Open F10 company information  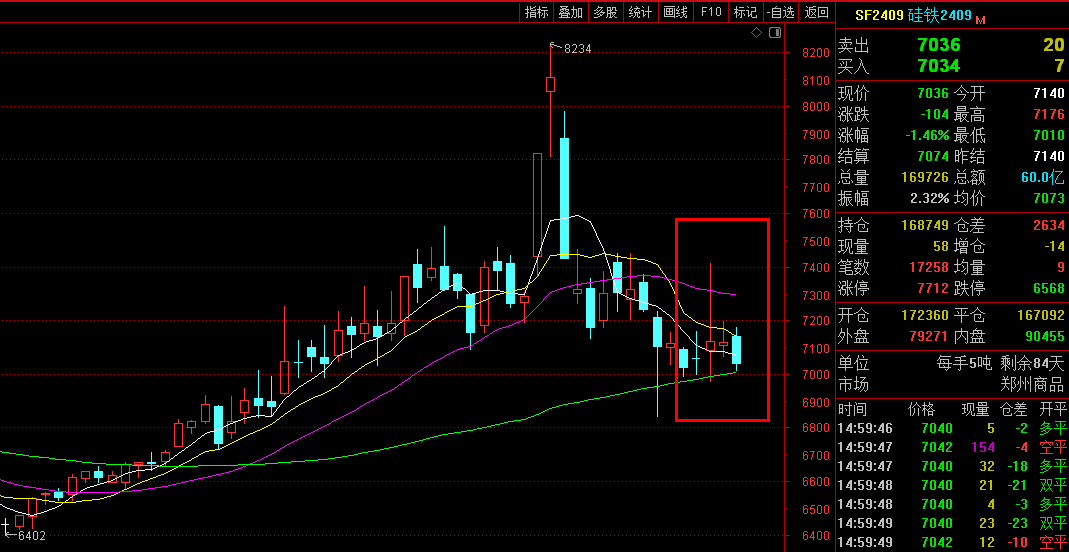[711, 12]
